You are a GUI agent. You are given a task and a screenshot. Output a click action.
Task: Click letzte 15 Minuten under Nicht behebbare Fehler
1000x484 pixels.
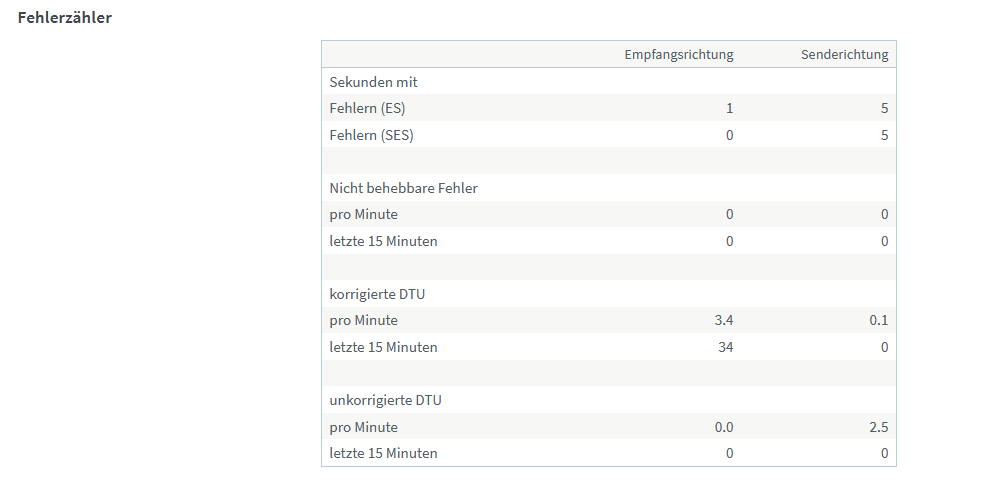pyautogui.click(x=383, y=241)
